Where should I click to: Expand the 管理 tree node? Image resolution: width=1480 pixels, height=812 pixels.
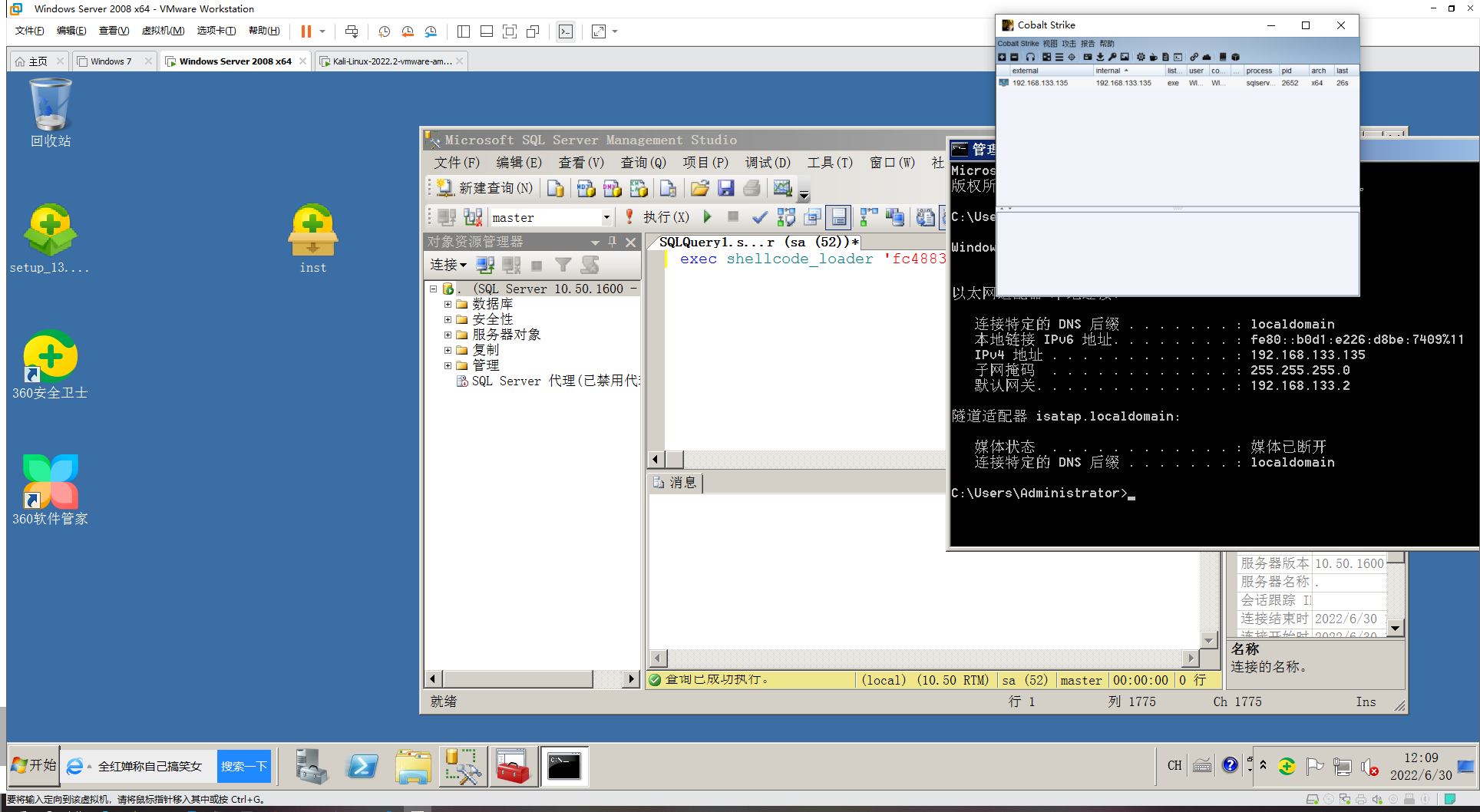pyautogui.click(x=448, y=365)
